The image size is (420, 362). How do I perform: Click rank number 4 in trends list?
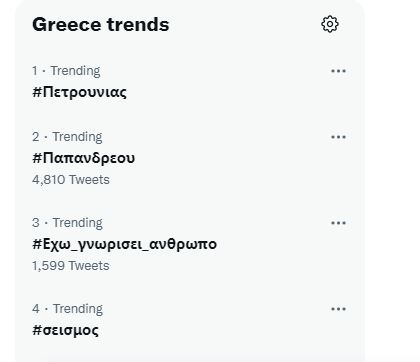click(x=36, y=309)
